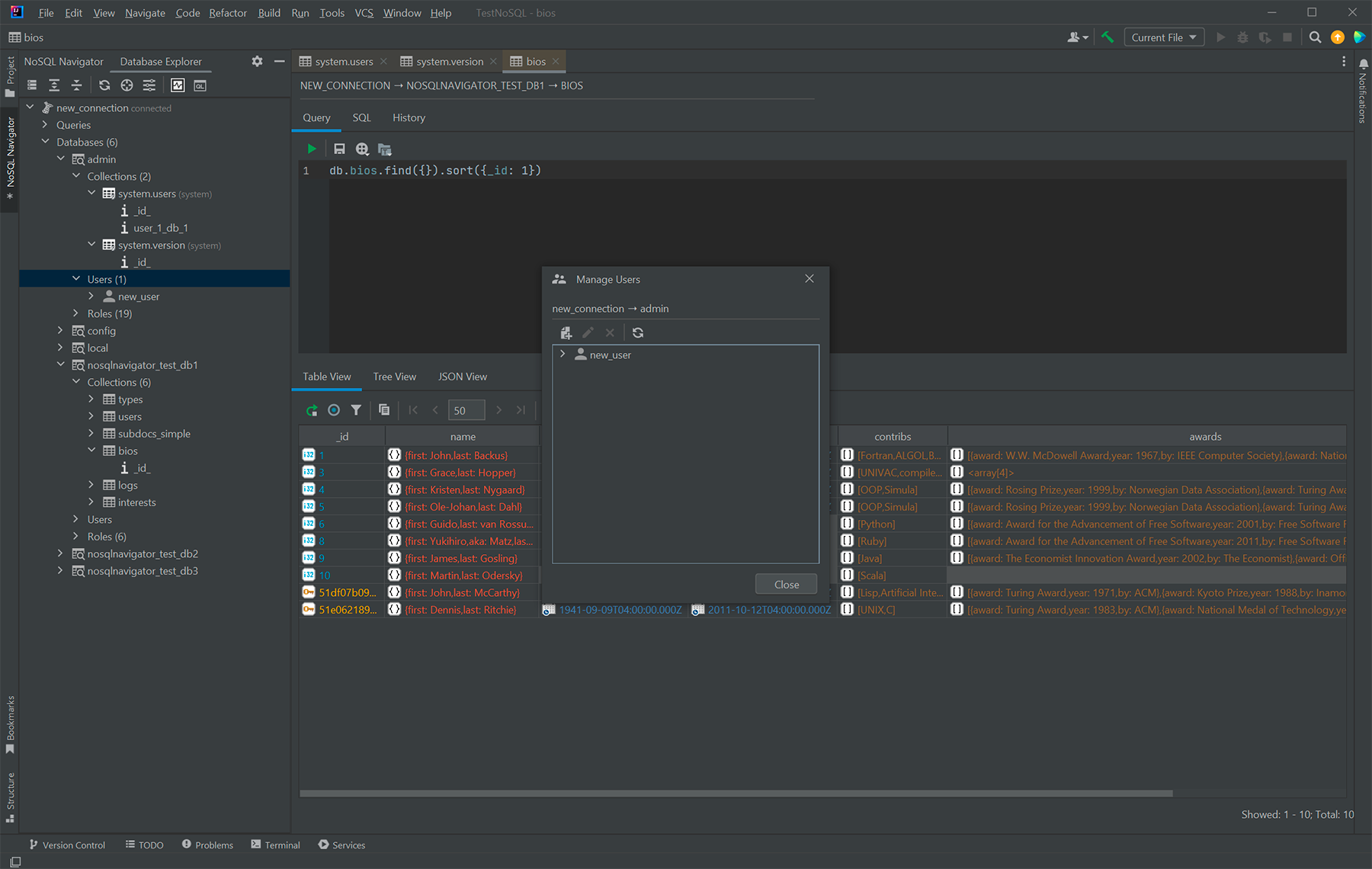
Task: Toggle the QL console toolbar button
Action: pyautogui.click(x=200, y=85)
